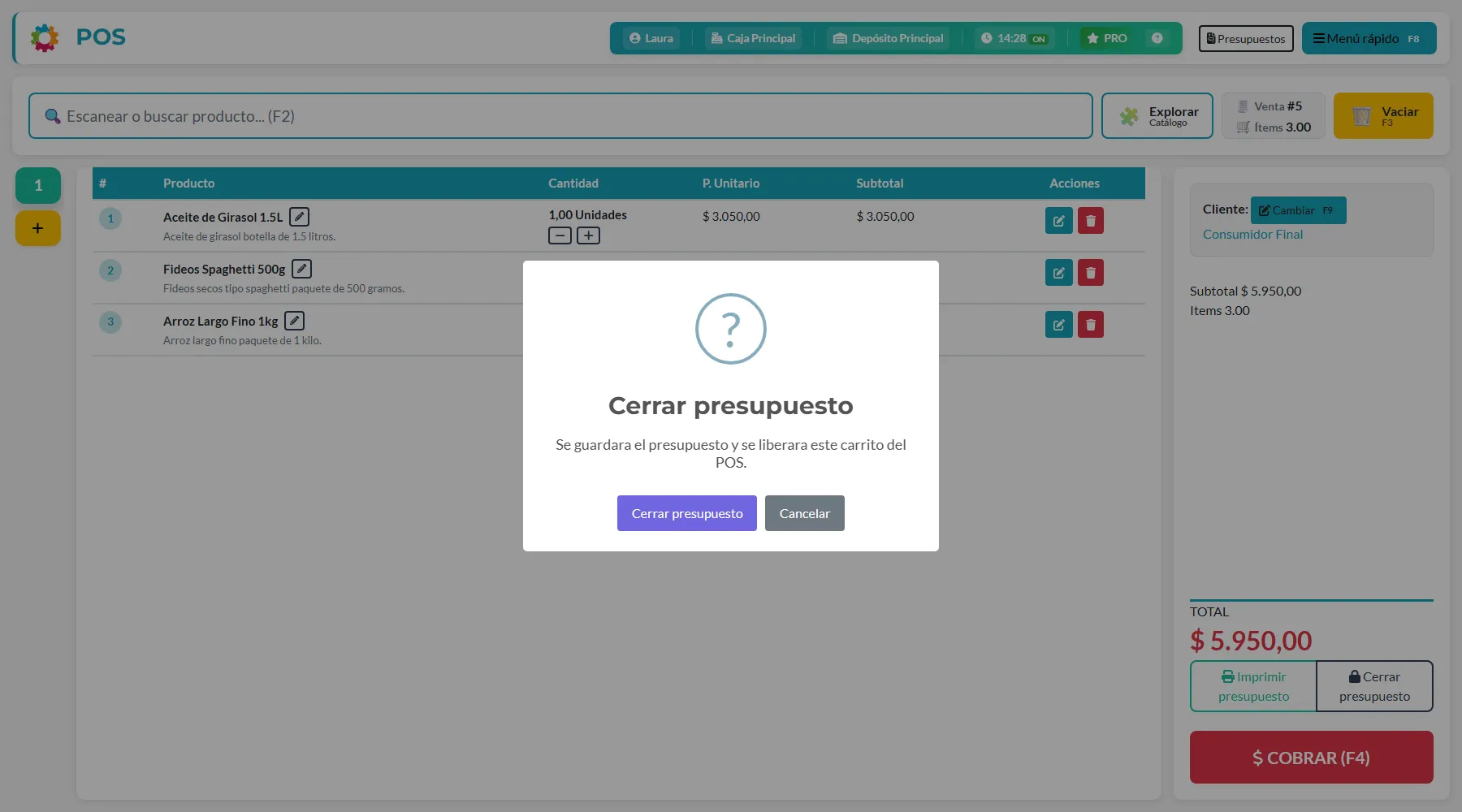Edit name of Aceite de Girasol 1.5L

tap(299, 217)
